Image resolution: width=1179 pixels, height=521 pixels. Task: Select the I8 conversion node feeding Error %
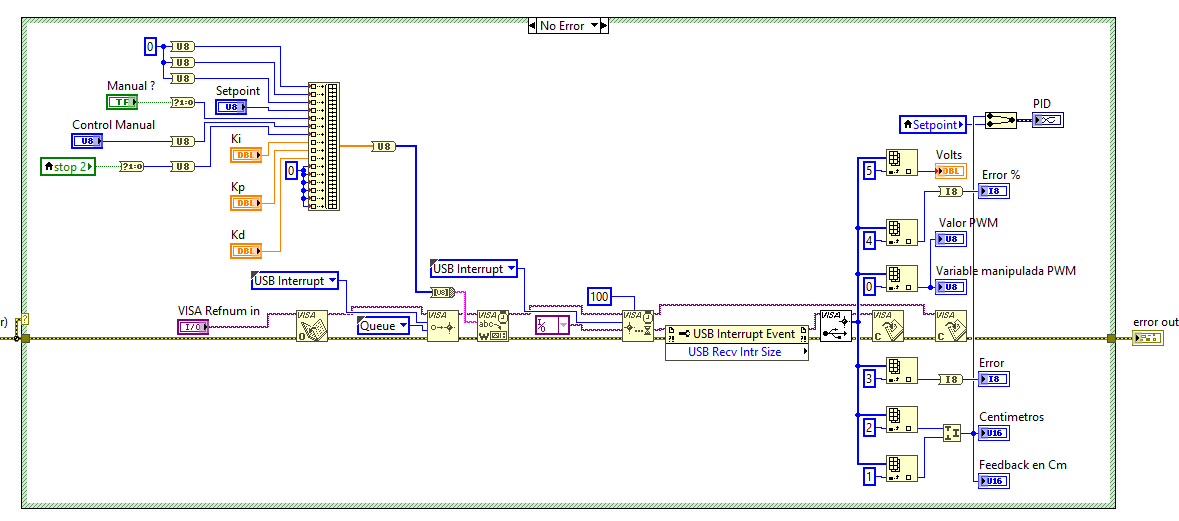click(x=952, y=192)
